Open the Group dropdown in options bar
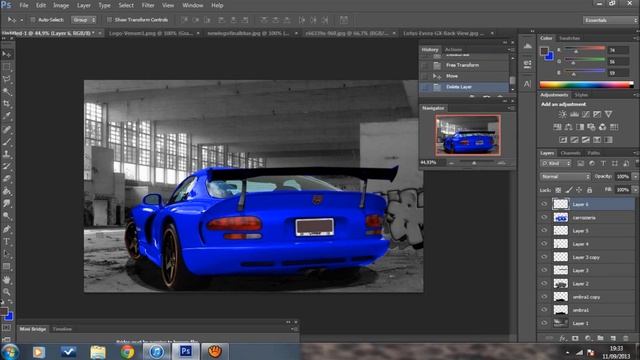The height and width of the screenshot is (360, 640). 84,20
